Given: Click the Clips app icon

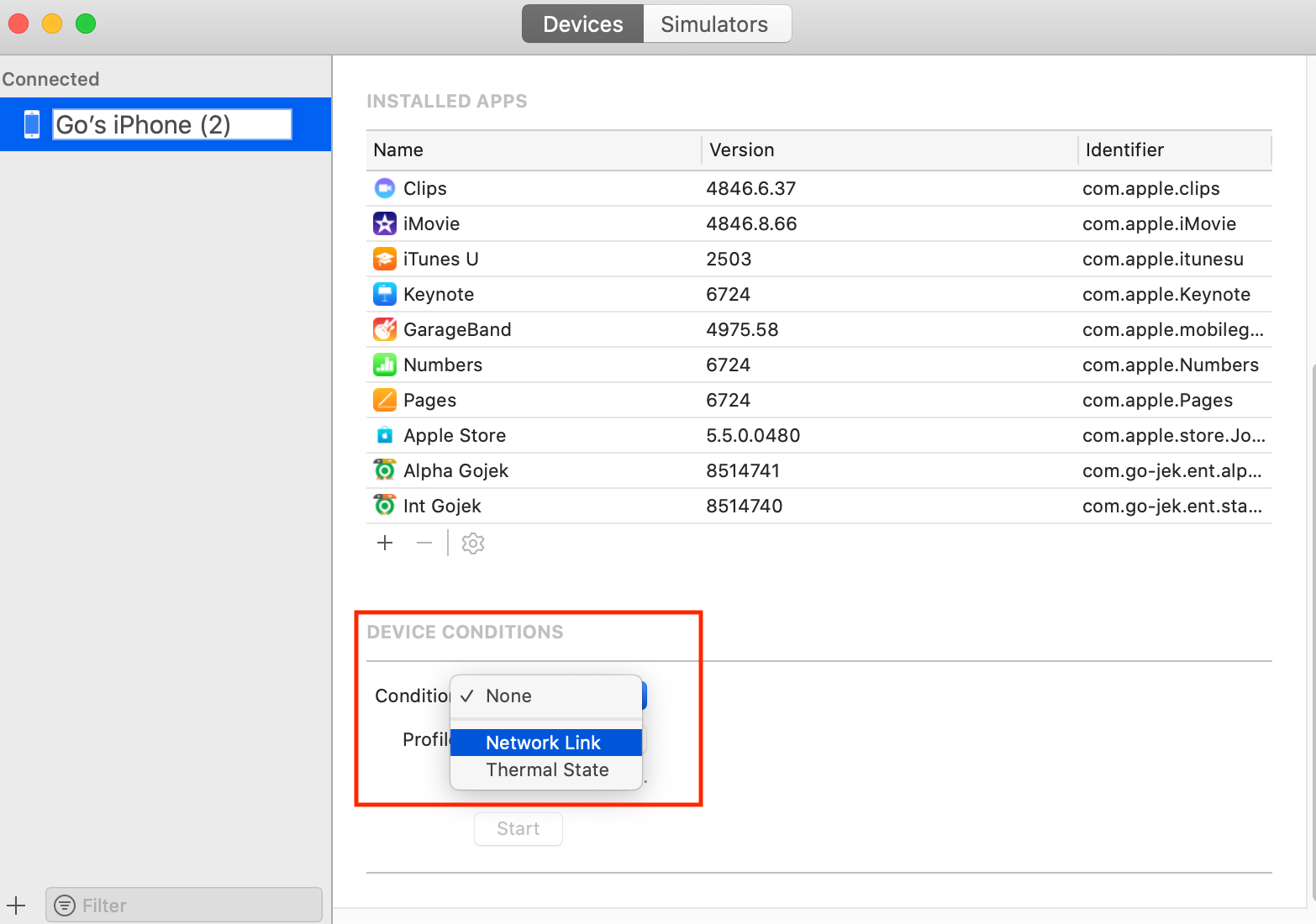Looking at the screenshot, I should (x=385, y=188).
